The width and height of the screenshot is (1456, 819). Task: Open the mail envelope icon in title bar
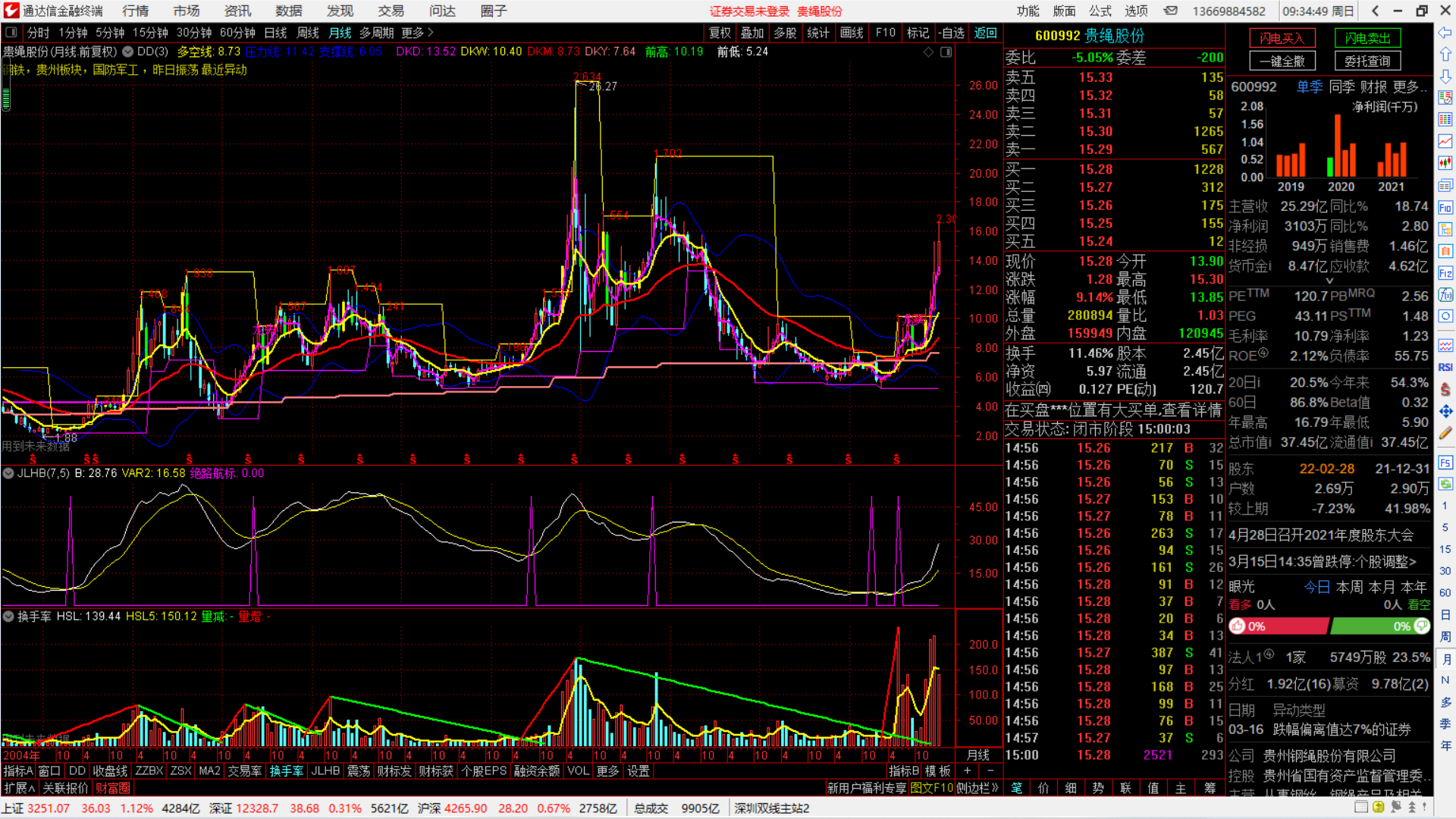click(x=1171, y=11)
